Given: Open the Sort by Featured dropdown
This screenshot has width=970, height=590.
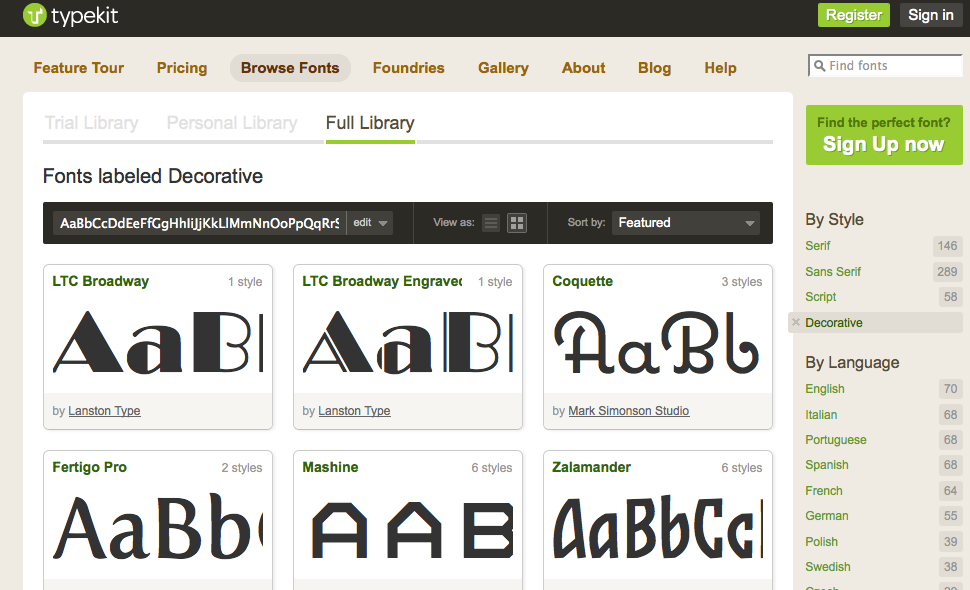Looking at the screenshot, I should (686, 223).
